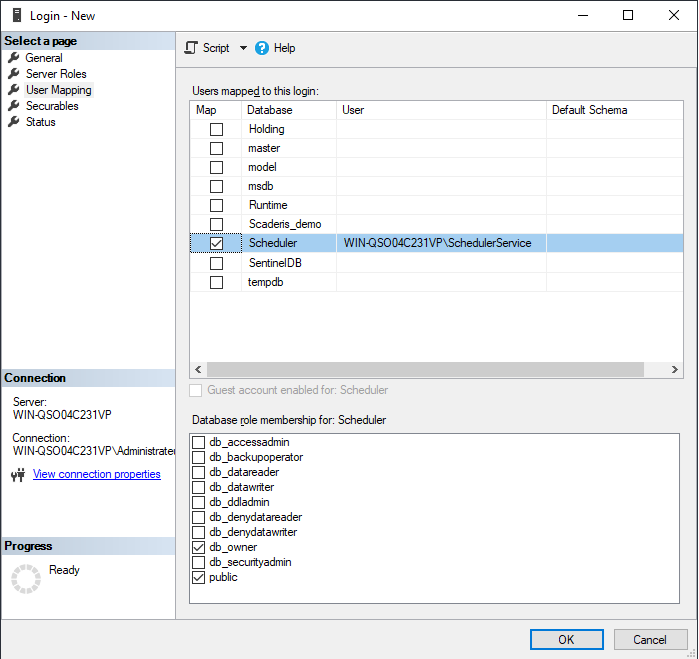
Task: Open the Script dropdown arrow
Action: tap(243, 48)
